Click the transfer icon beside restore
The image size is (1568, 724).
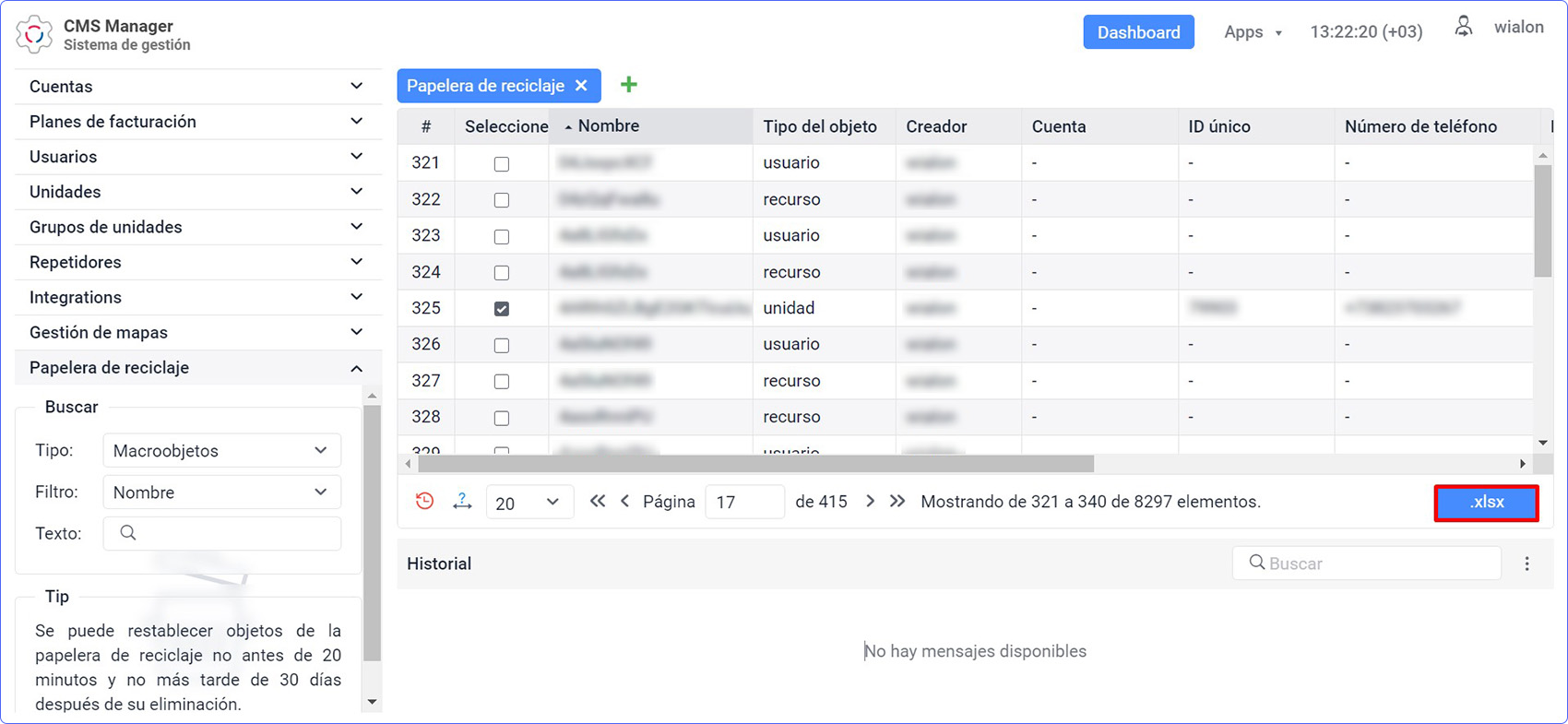(x=462, y=502)
